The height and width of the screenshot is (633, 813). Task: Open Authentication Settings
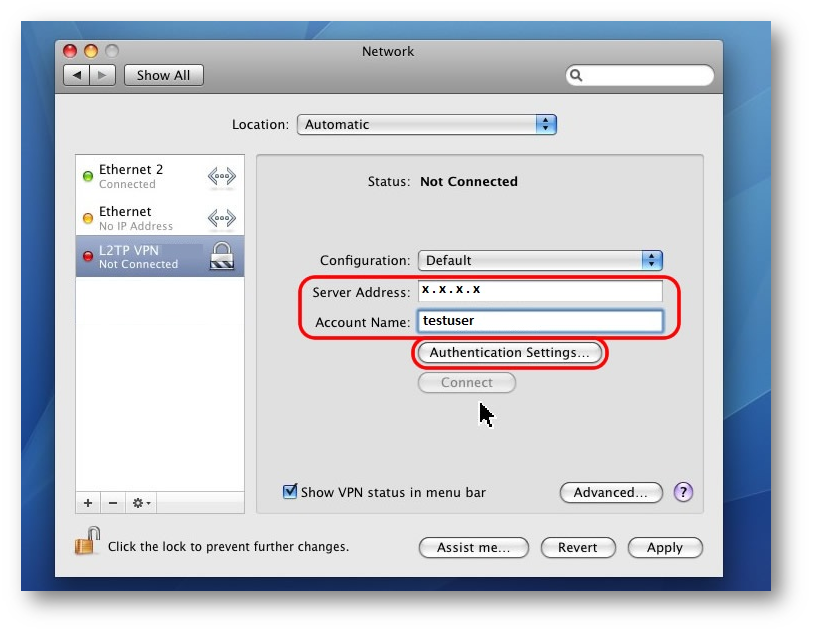pyautogui.click(x=510, y=353)
